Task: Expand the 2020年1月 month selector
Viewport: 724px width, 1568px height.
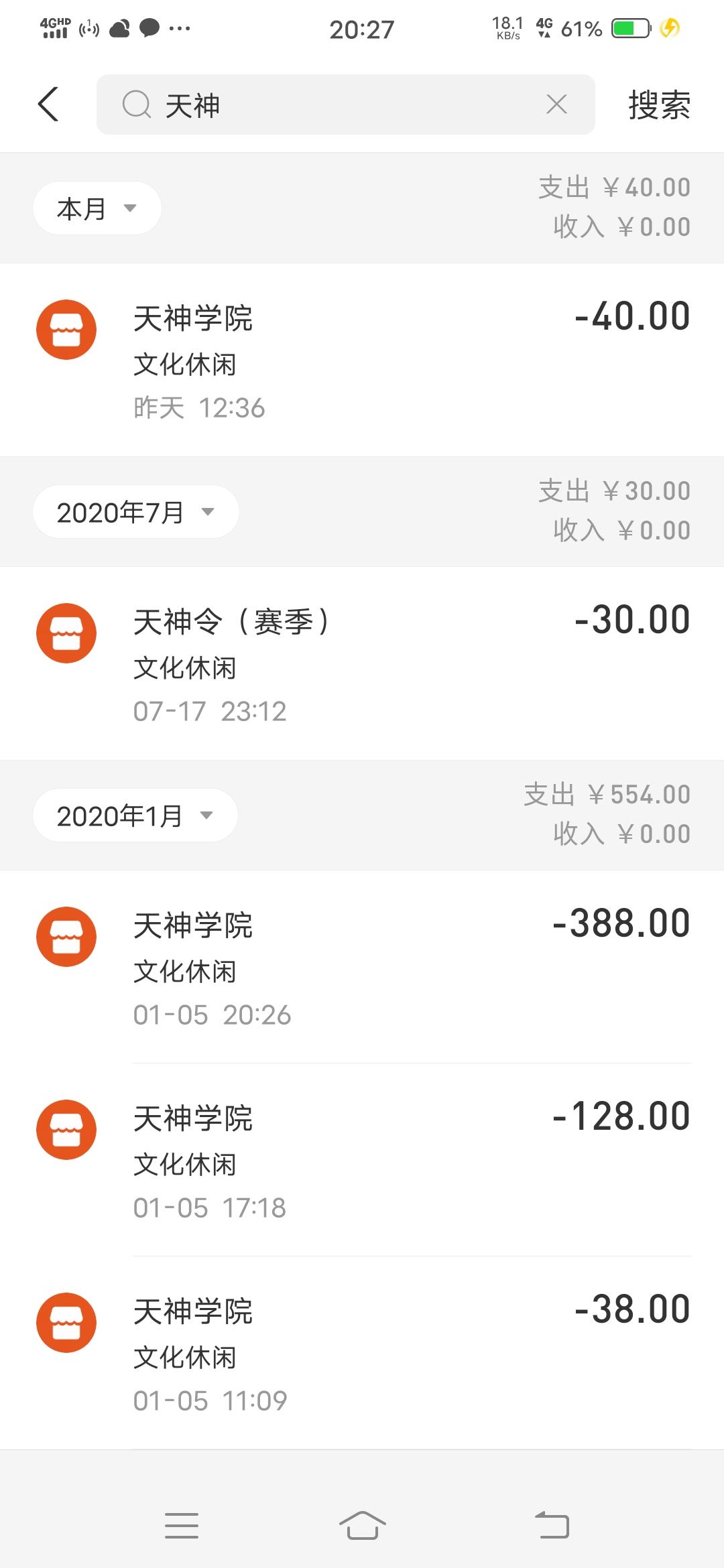Action: coord(135,815)
